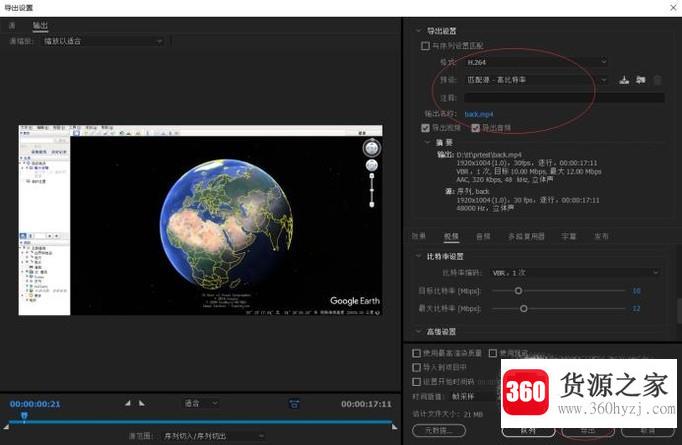The height and width of the screenshot is (445, 682).
Task: Enable the 使用预览 checkbox
Action: click(x=493, y=353)
